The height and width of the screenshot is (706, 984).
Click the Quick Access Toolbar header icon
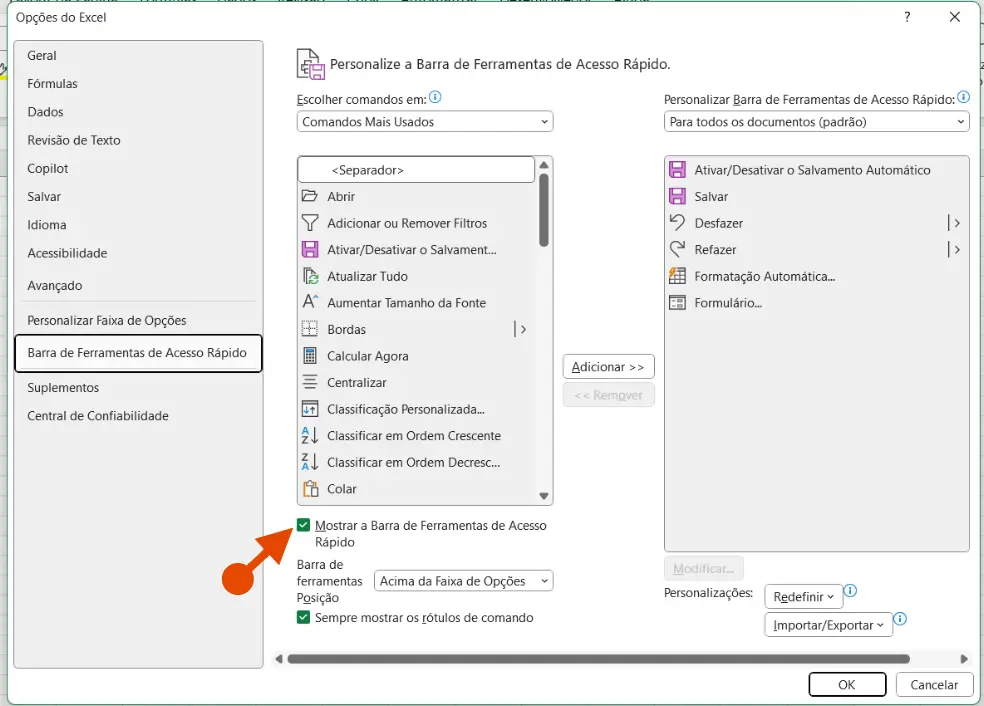(x=311, y=64)
